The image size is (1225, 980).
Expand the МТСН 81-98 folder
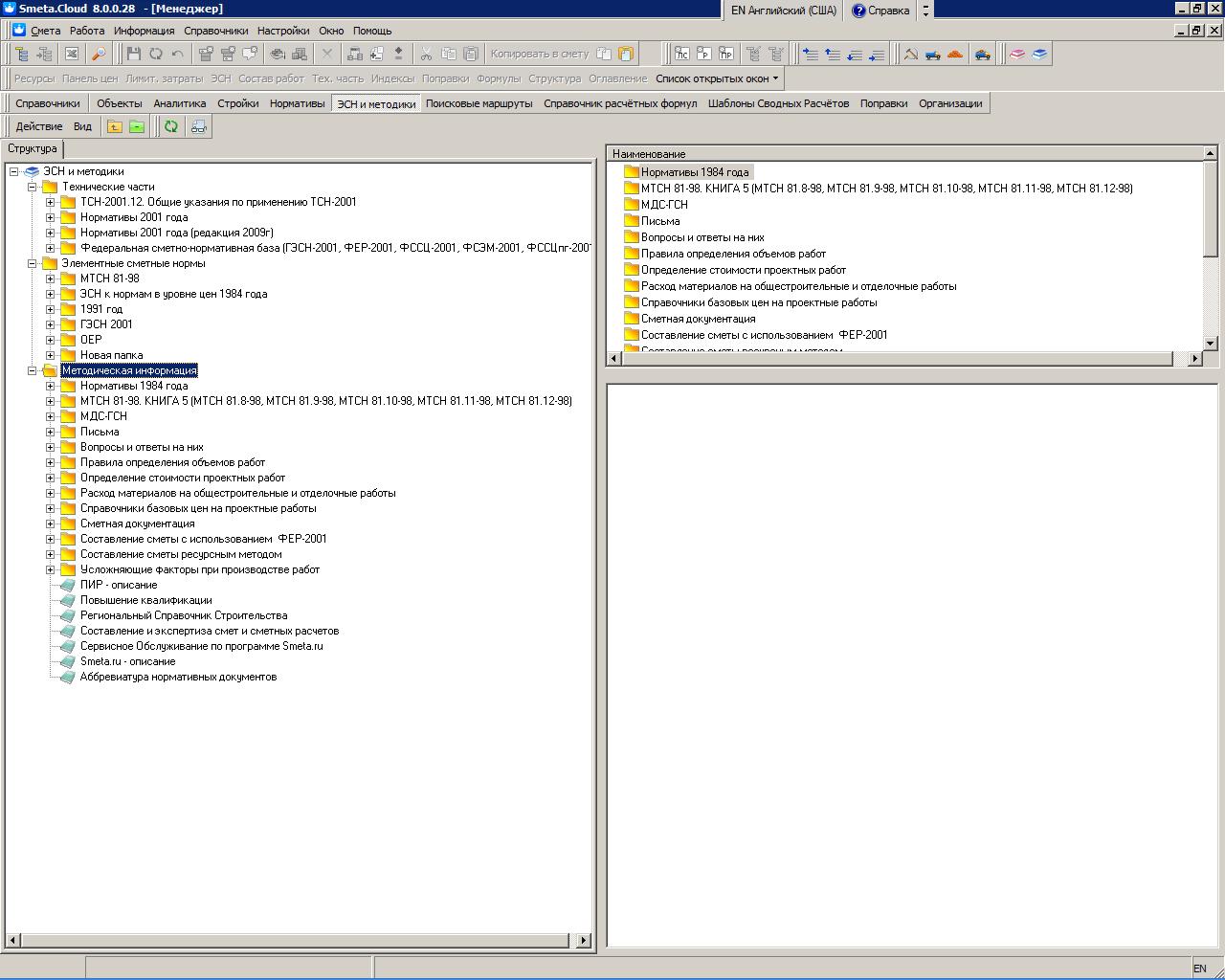click(x=50, y=279)
